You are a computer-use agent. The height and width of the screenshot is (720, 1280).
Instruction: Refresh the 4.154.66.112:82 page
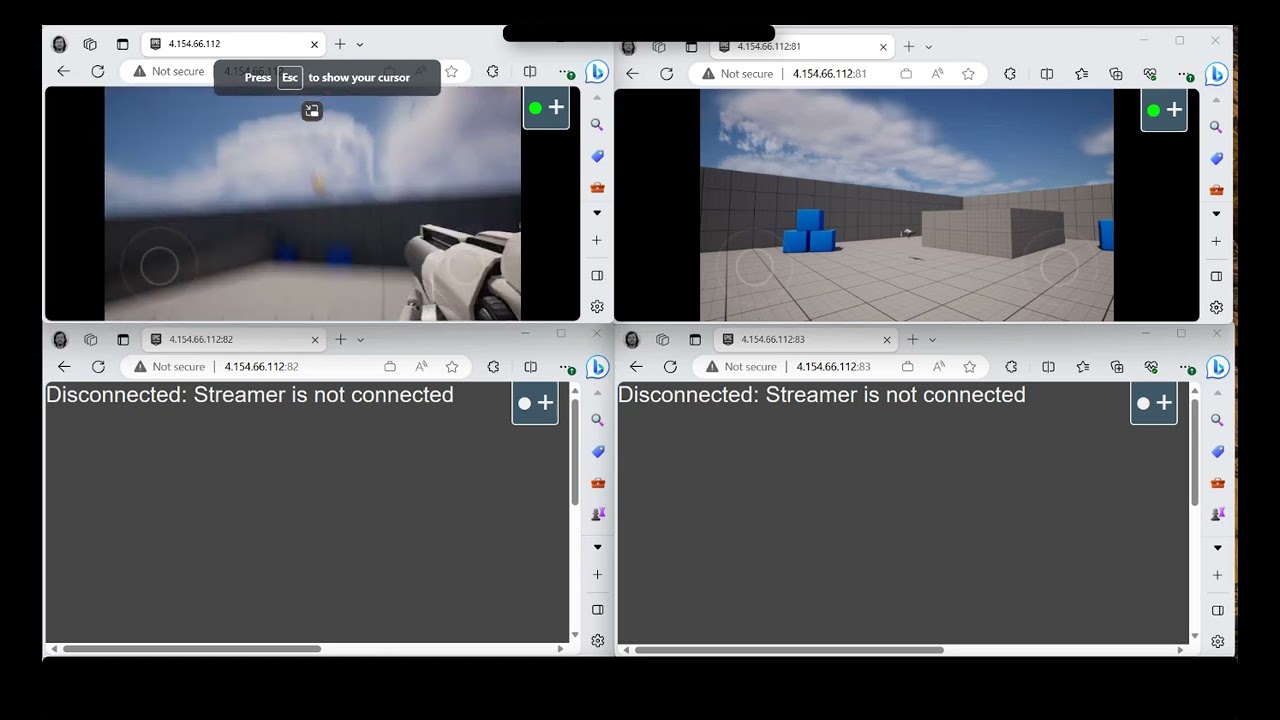(x=98, y=367)
